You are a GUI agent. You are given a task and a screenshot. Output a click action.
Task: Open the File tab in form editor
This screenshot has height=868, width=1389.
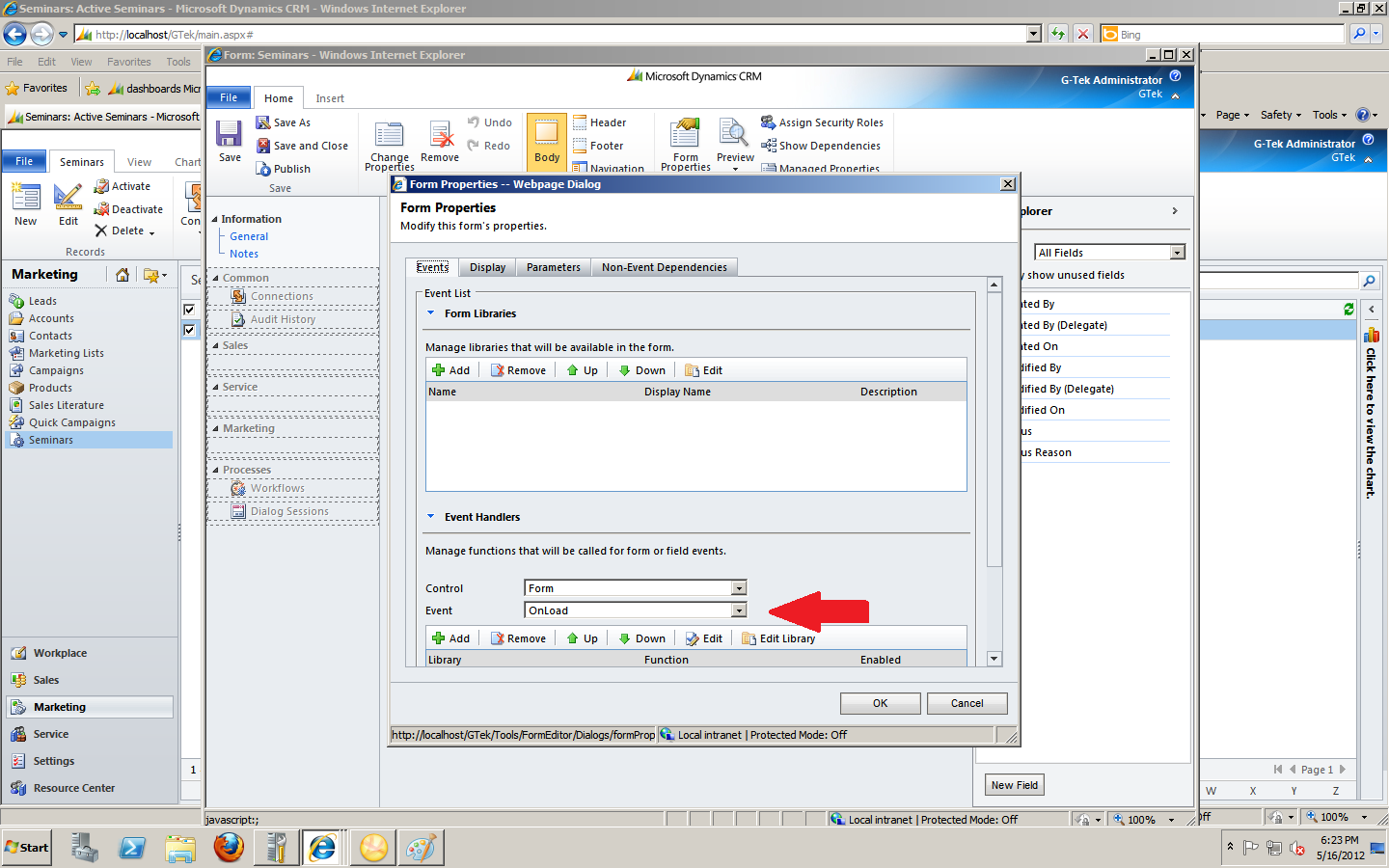[229, 97]
